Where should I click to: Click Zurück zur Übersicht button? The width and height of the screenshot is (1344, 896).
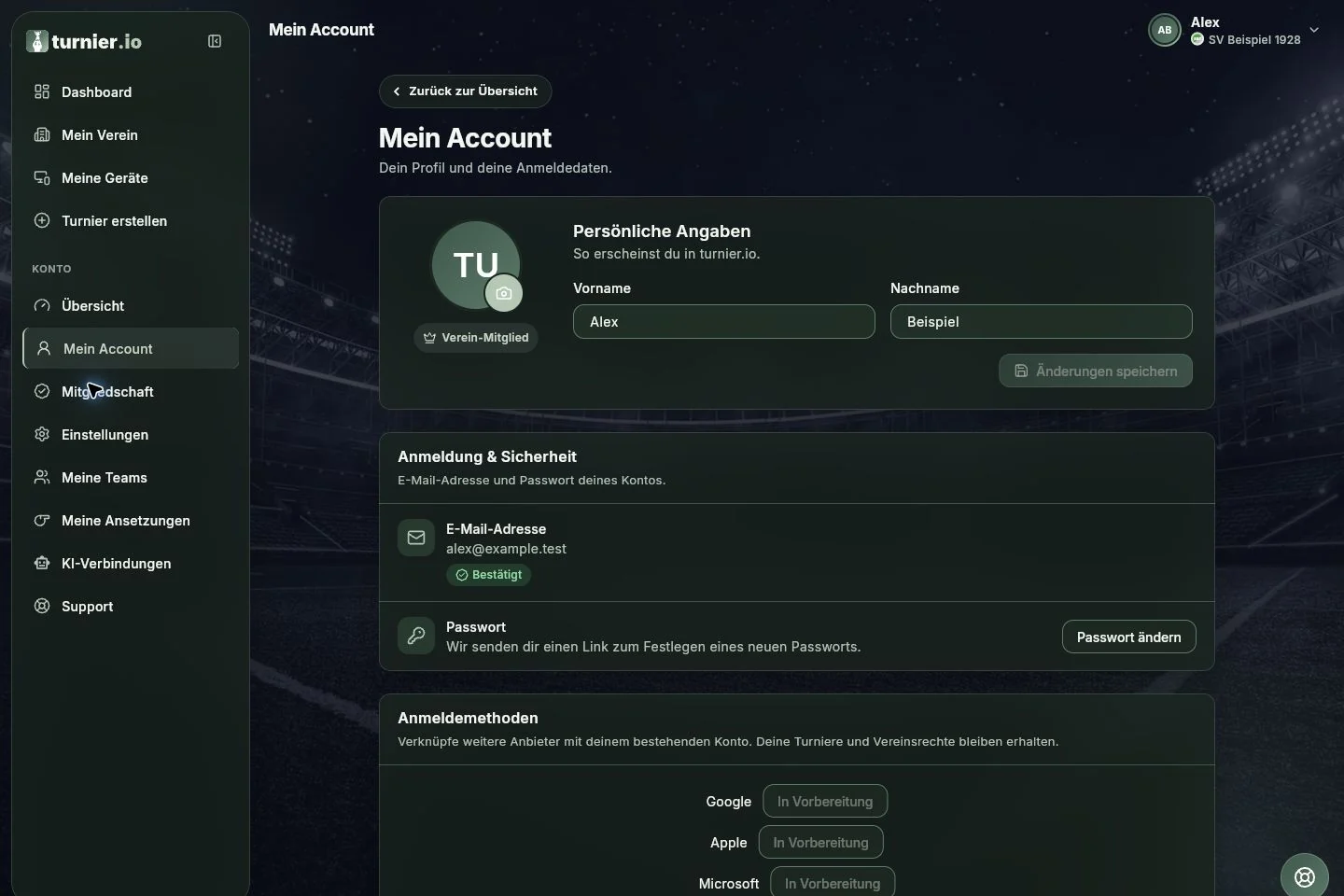pyautogui.click(x=465, y=91)
